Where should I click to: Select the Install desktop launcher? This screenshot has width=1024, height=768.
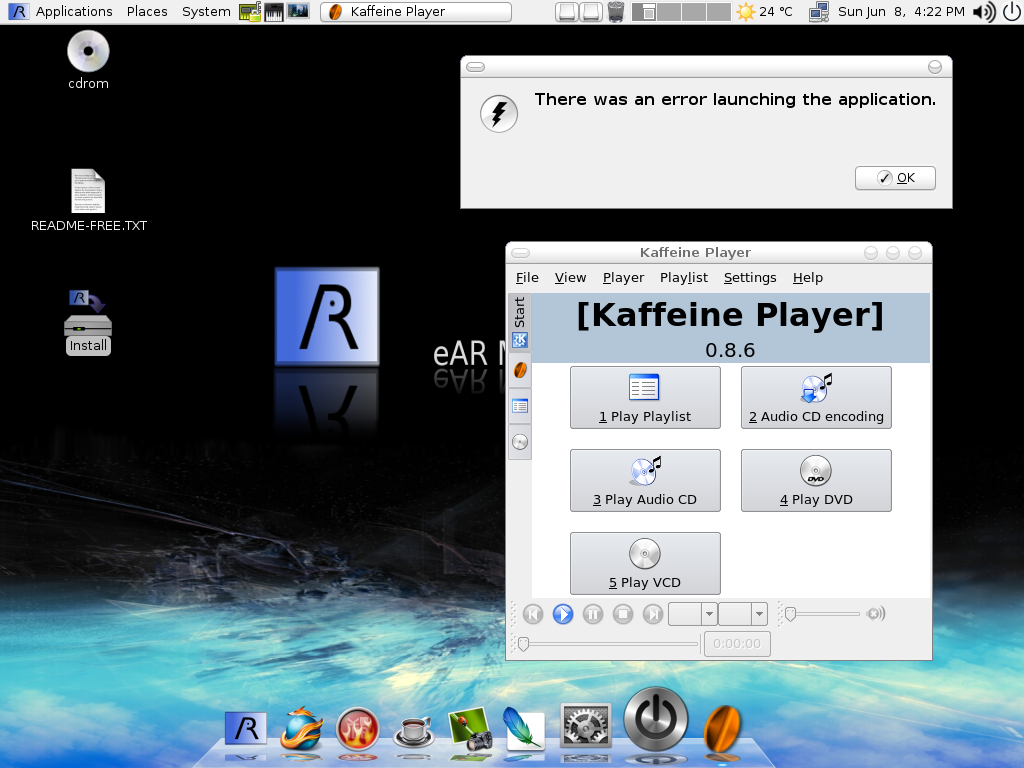click(x=88, y=323)
